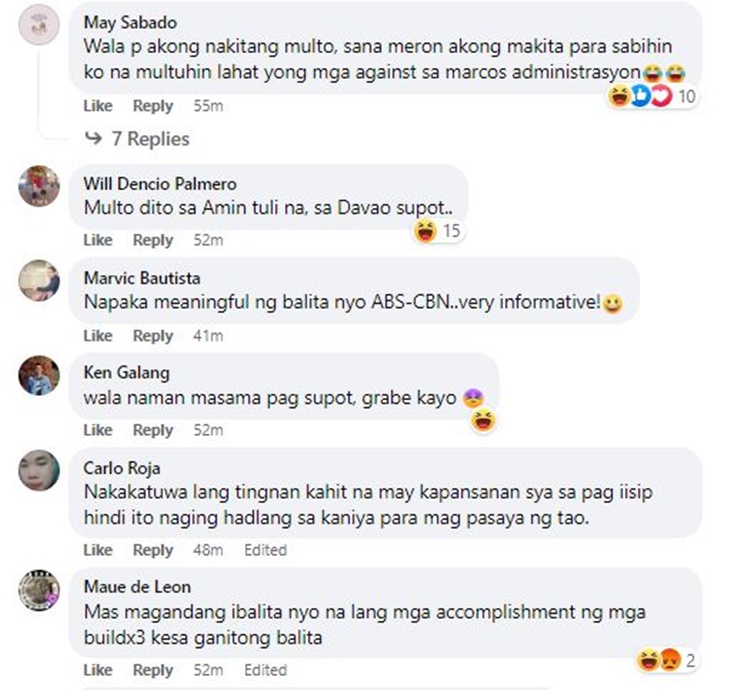
Task: Reply to Will Dencio Palmero's comment
Action: (153, 240)
